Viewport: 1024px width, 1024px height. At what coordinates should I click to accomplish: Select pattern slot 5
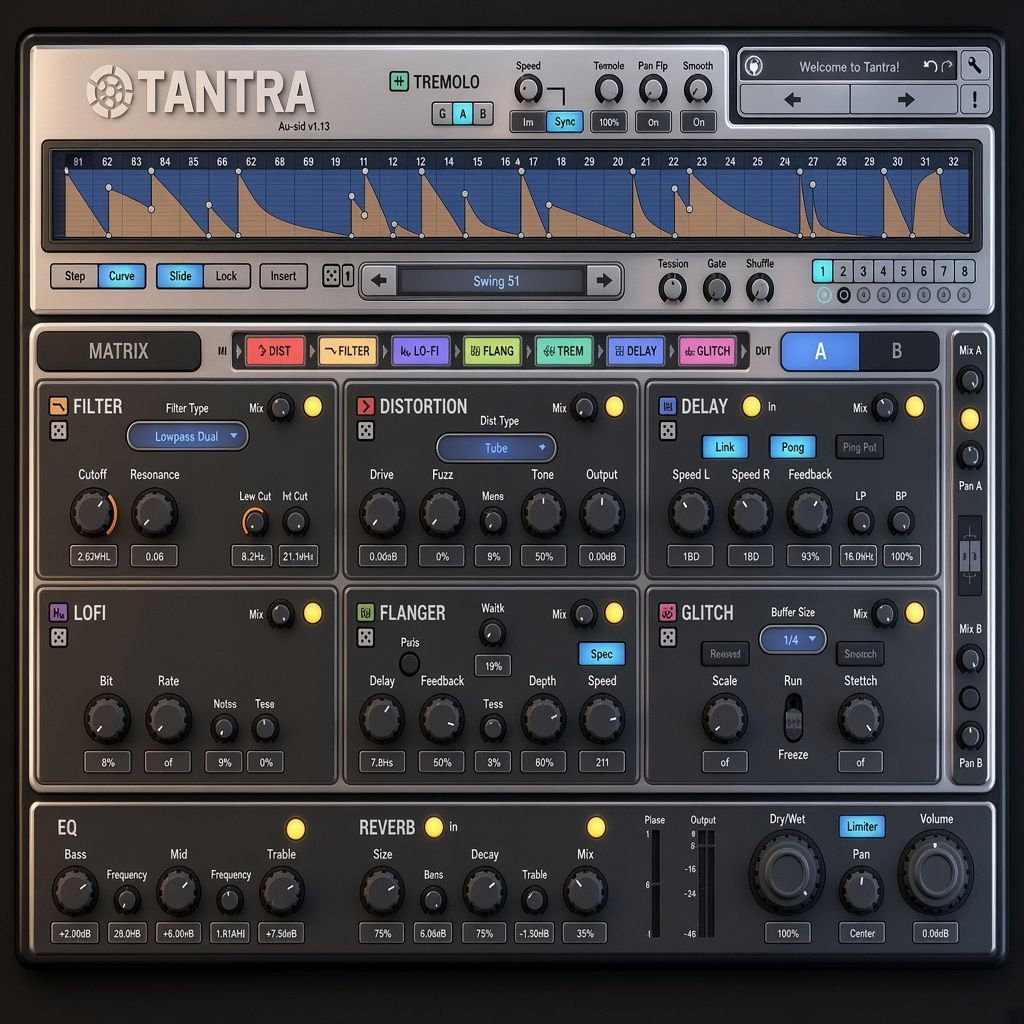pyautogui.click(x=903, y=271)
